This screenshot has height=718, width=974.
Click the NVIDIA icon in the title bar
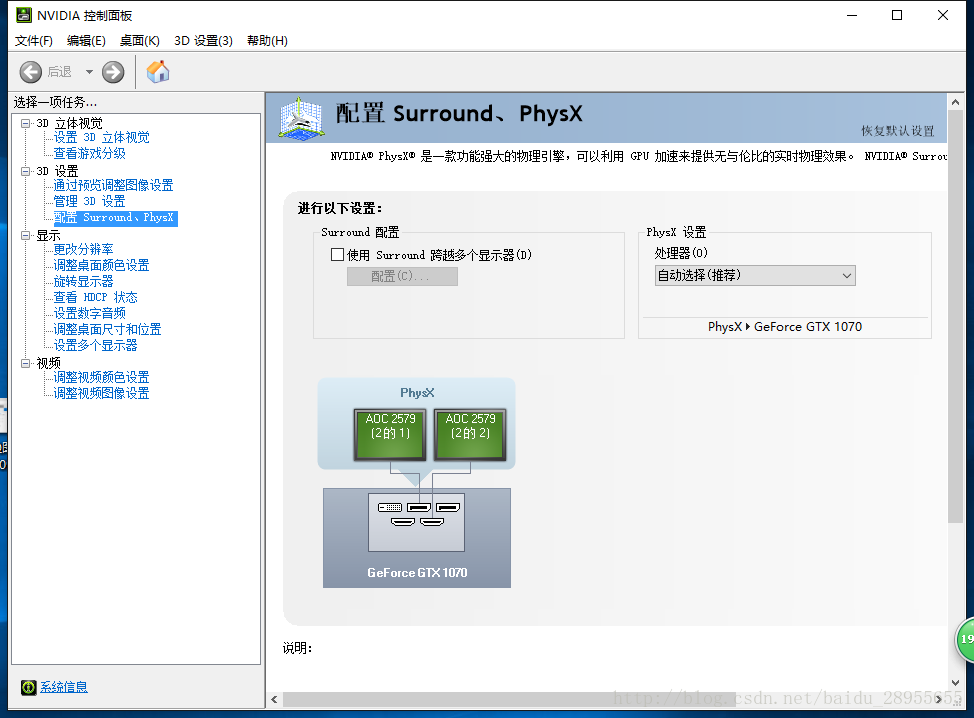[24, 15]
